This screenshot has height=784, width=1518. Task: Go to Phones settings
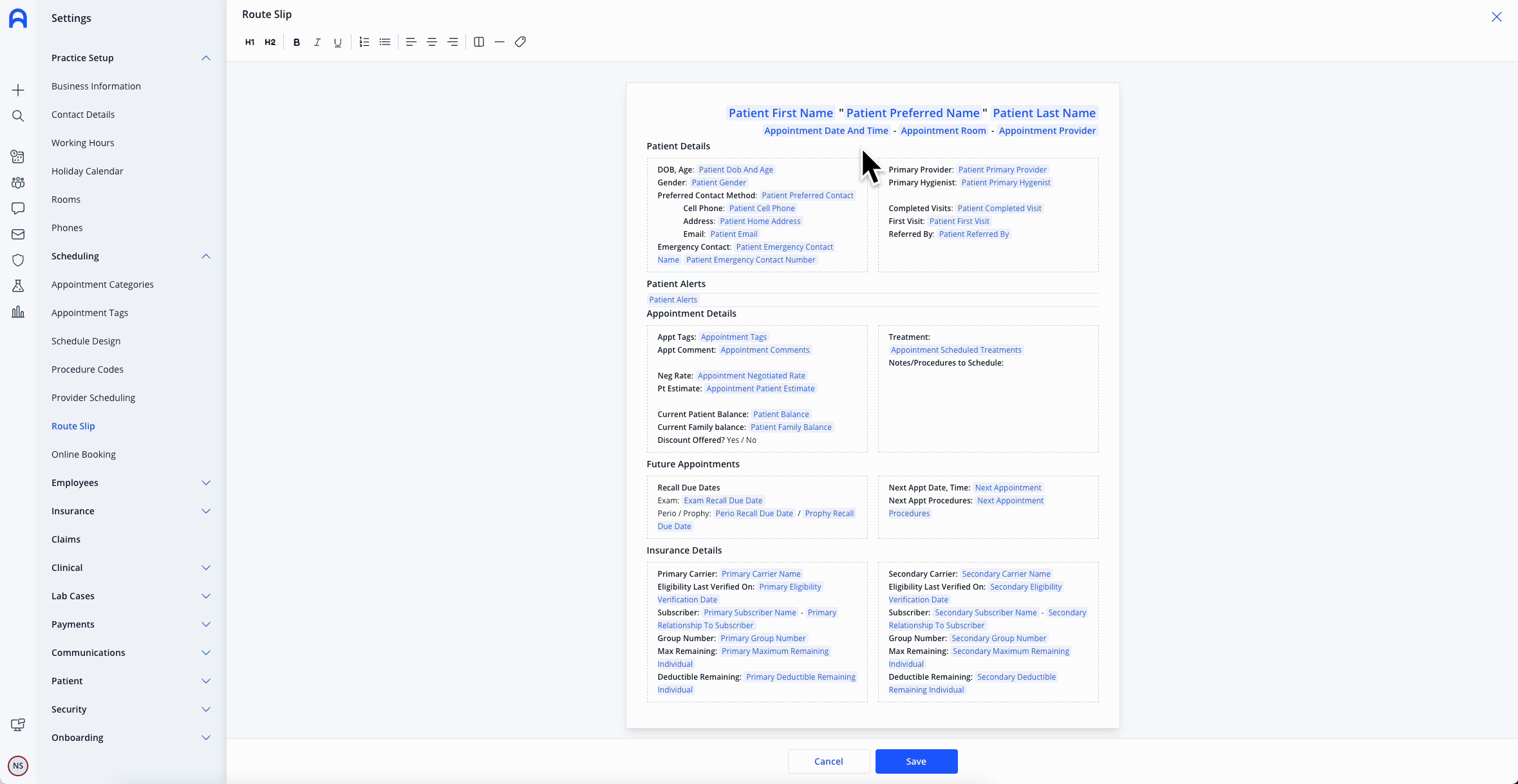point(67,228)
